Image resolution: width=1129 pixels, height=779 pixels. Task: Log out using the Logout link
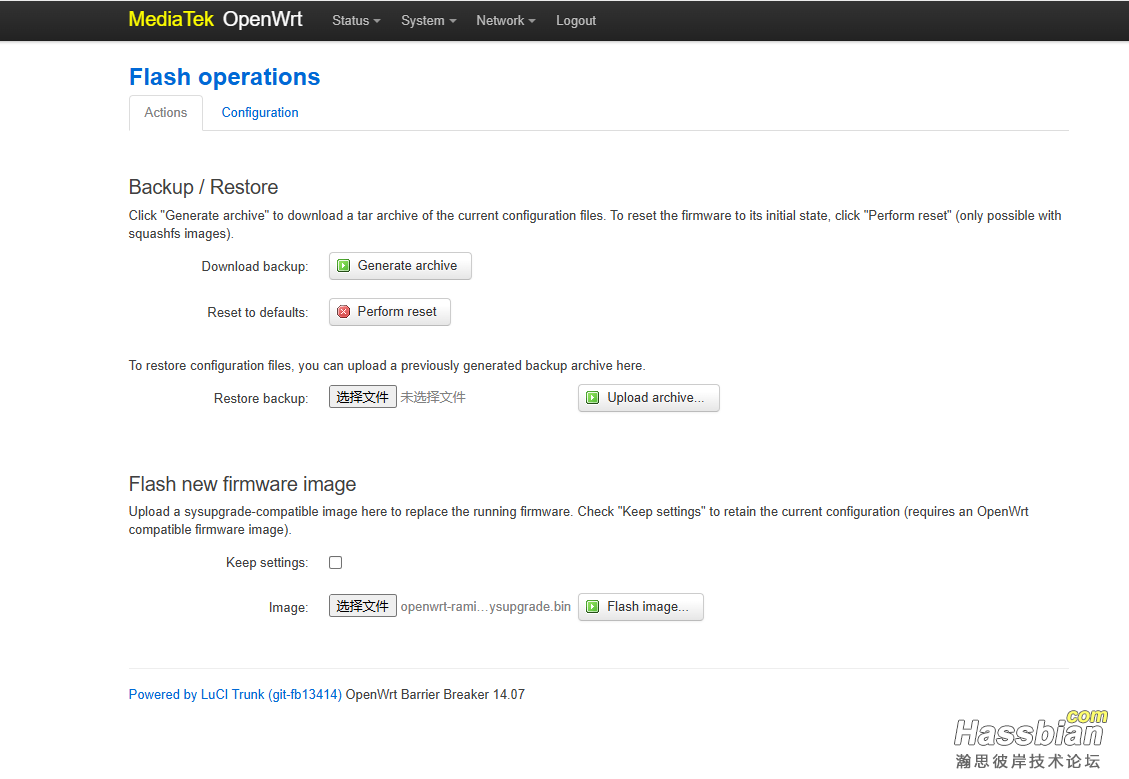coord(576,21)
